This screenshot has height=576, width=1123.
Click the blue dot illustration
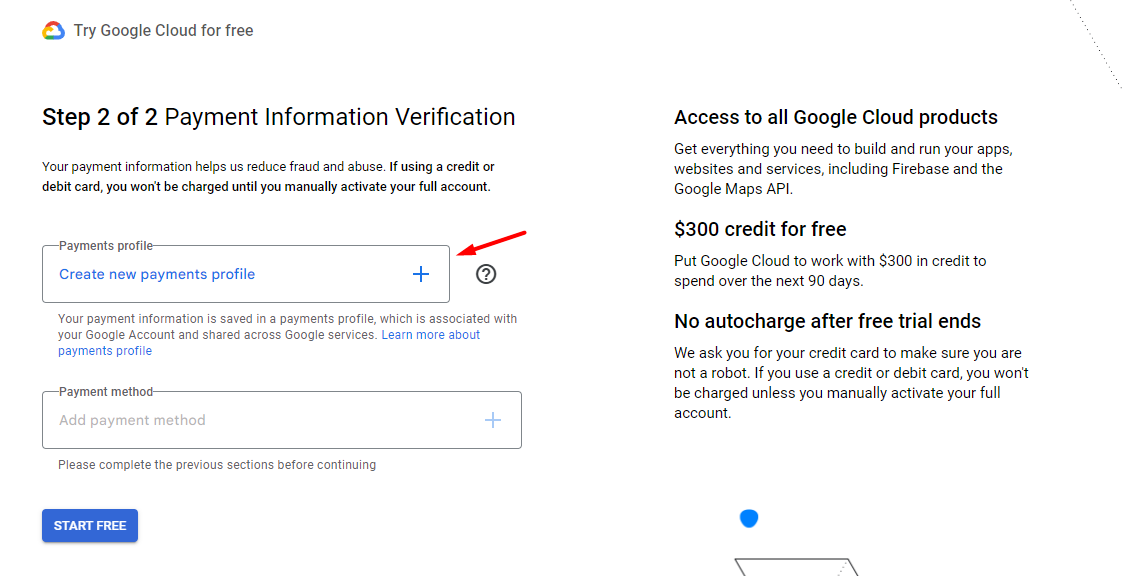(748, 518)
